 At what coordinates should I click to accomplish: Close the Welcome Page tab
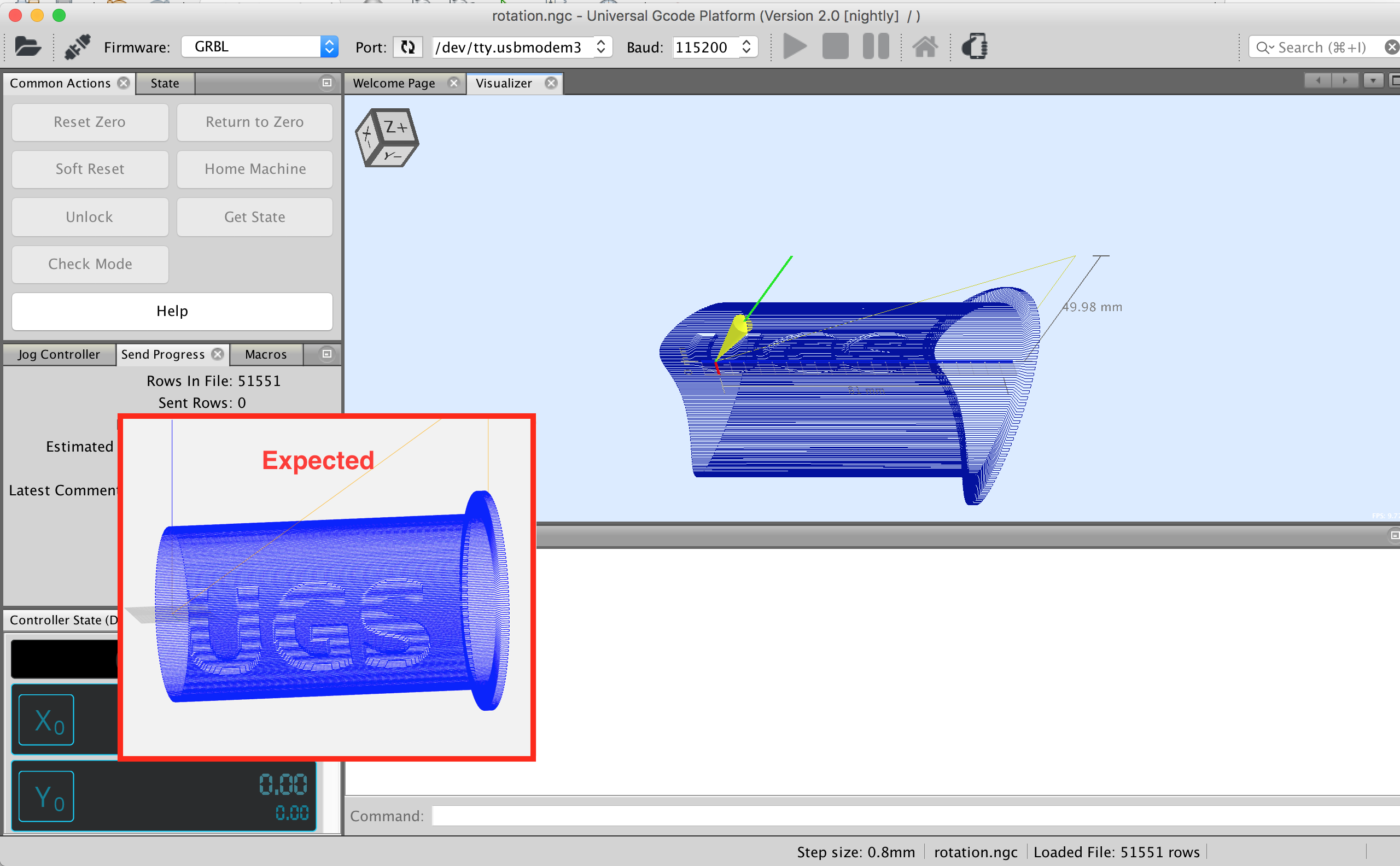pyautogui.click(x=454, y=83)
